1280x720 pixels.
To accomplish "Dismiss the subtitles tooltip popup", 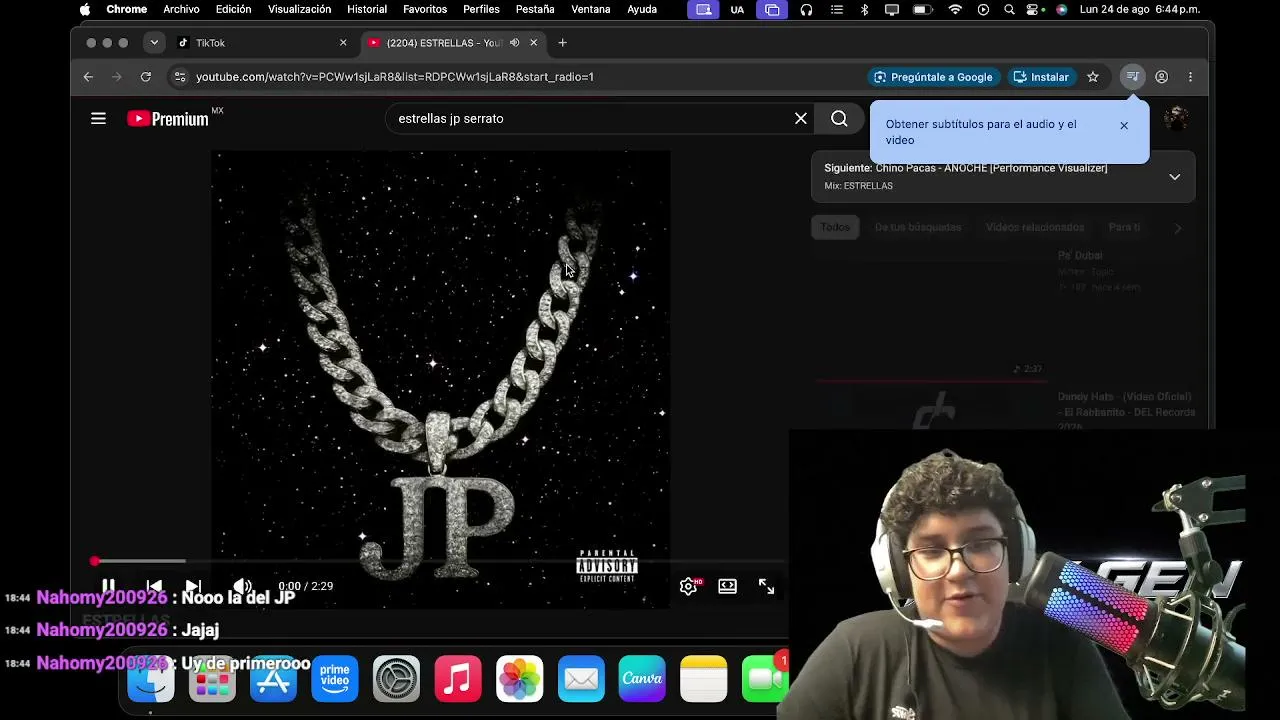I will (1124, 126).
